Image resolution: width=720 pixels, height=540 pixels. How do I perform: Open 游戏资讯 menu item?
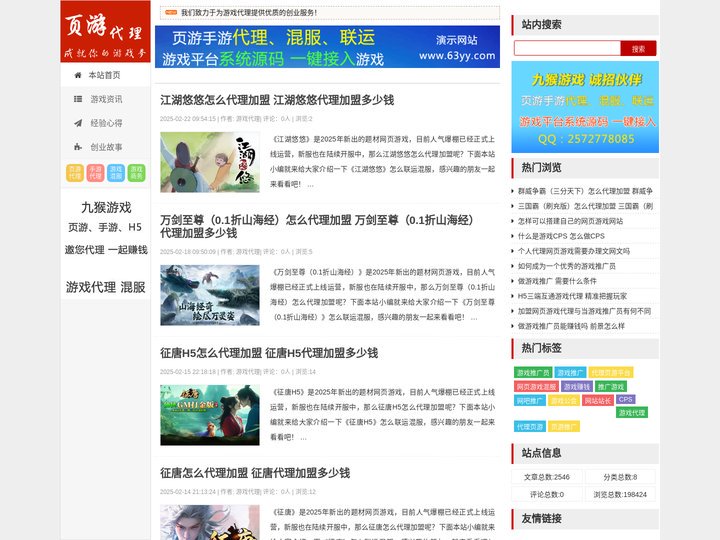105,99
